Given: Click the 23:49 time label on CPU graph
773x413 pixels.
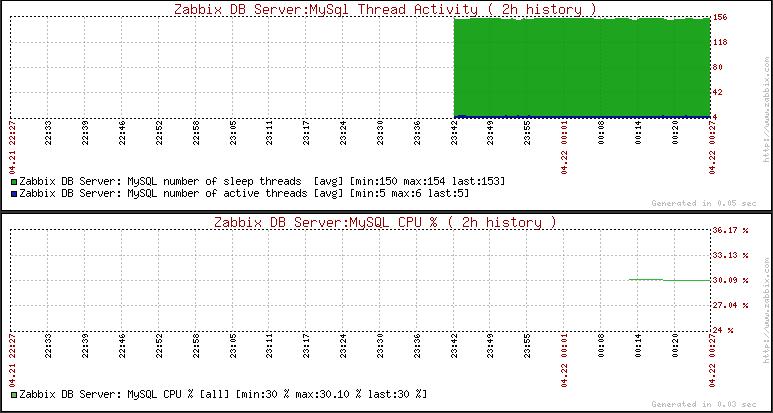Looking at the screenshot, I should 491,345.
